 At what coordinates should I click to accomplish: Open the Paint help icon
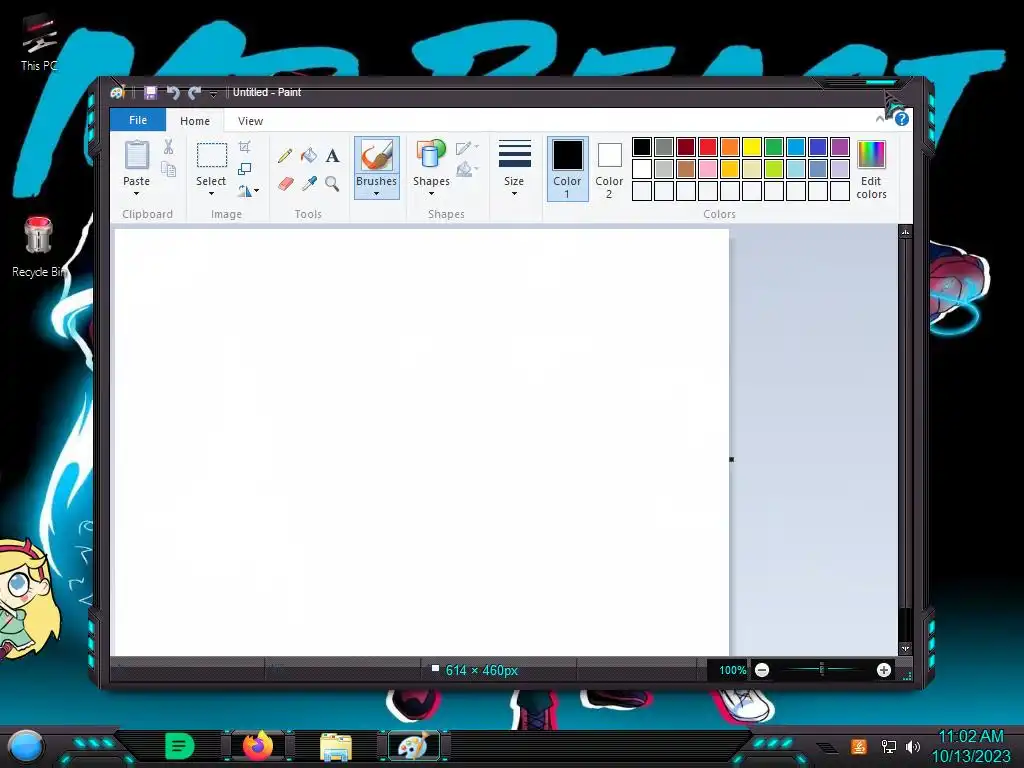pos(901,119)
